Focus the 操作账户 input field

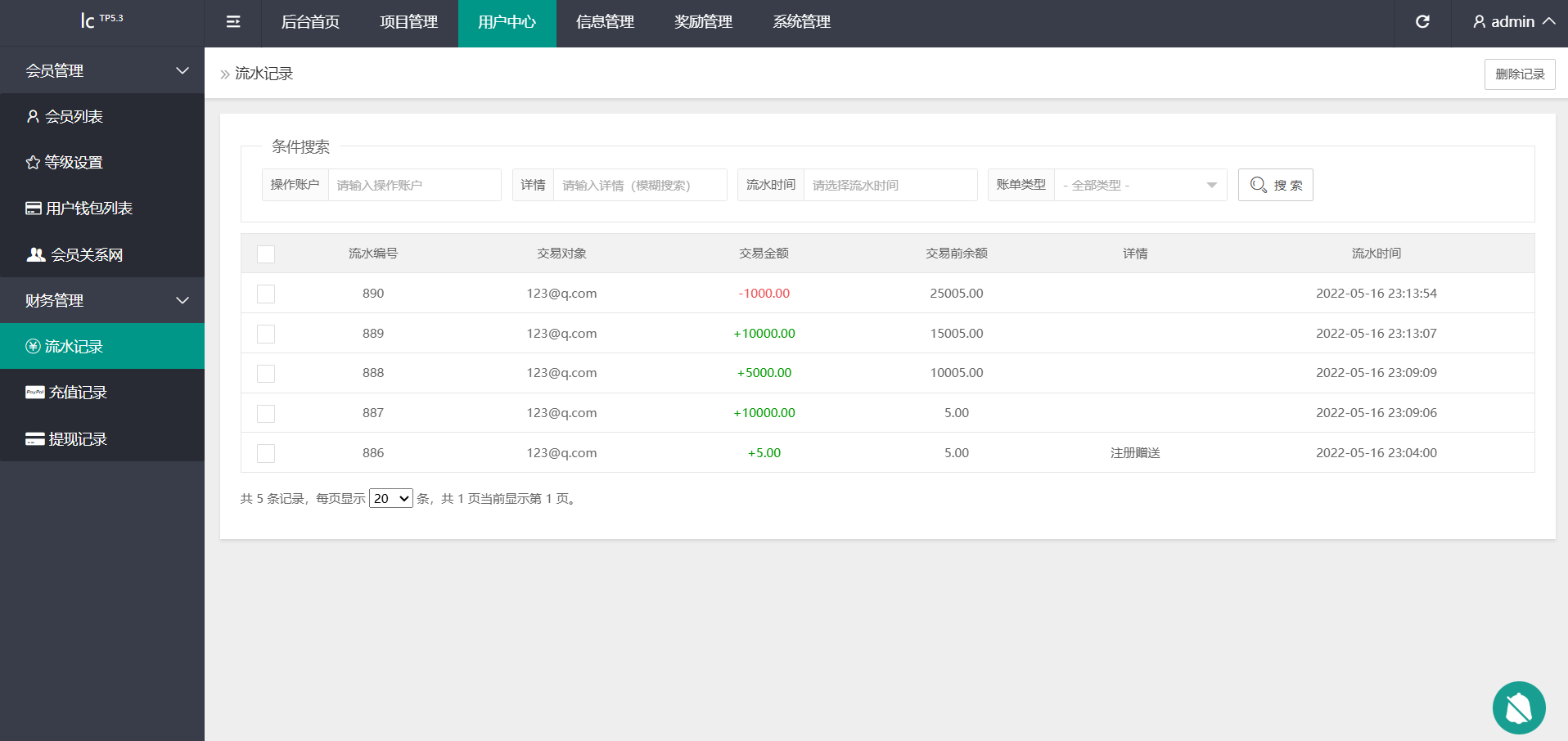pyautogui.click(x=414, y=186)
